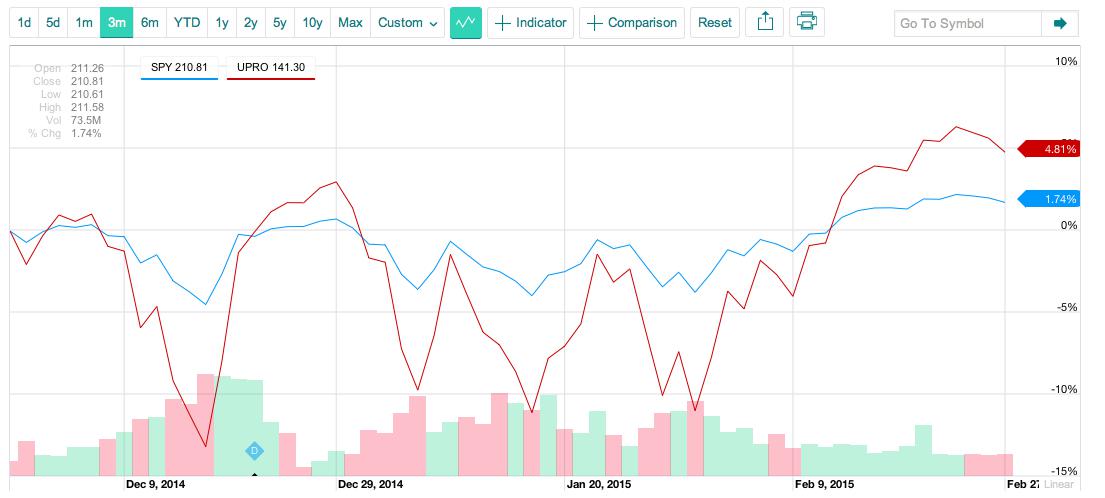Click the plus icon beside Comparison

(x=595, y=23)
